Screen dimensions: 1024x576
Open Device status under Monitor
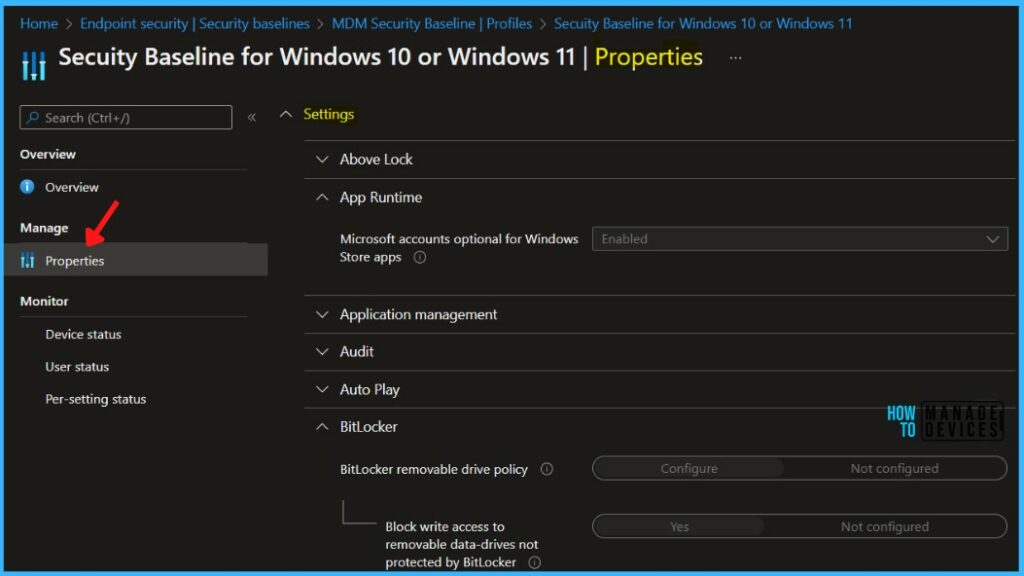[x=83, y=334]
